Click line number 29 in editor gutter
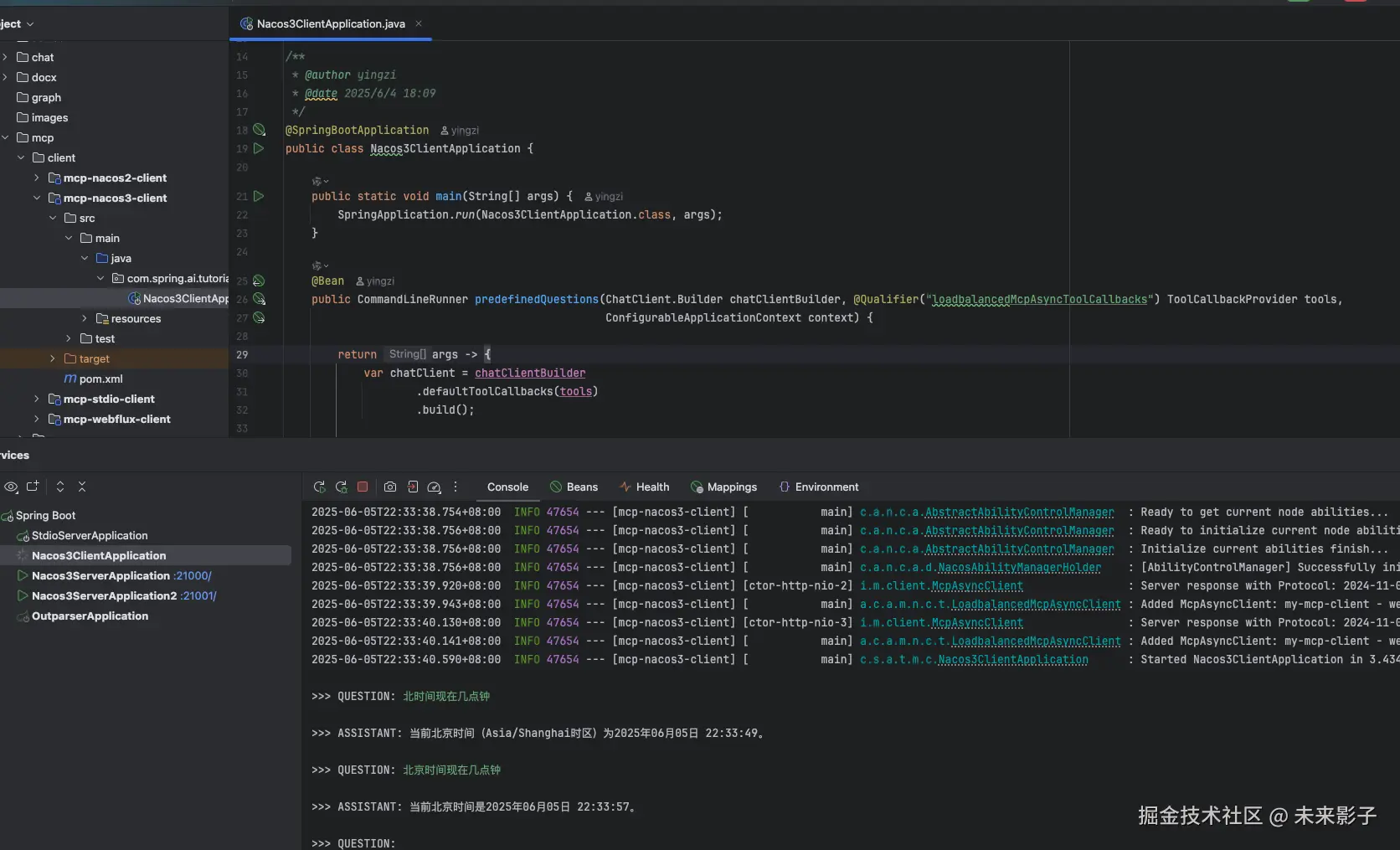The height and width of the screenshot is (850, 1400). pos(242,354)
